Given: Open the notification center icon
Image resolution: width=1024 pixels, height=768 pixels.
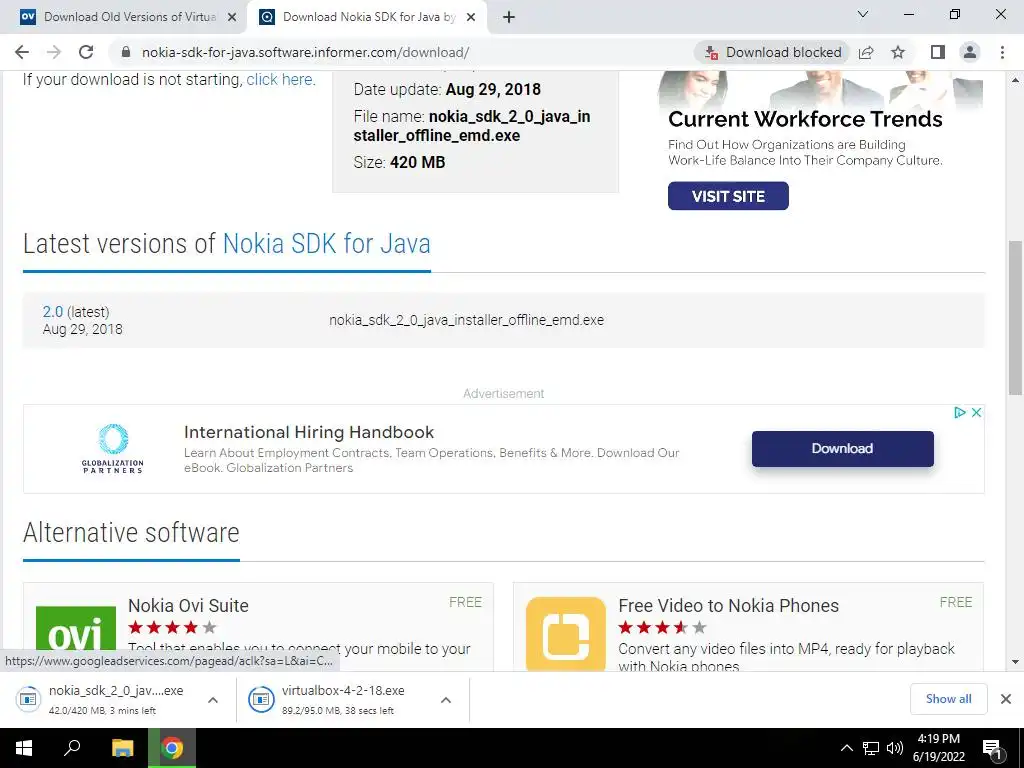Looking at the screenshot, I should pos(993,748).
